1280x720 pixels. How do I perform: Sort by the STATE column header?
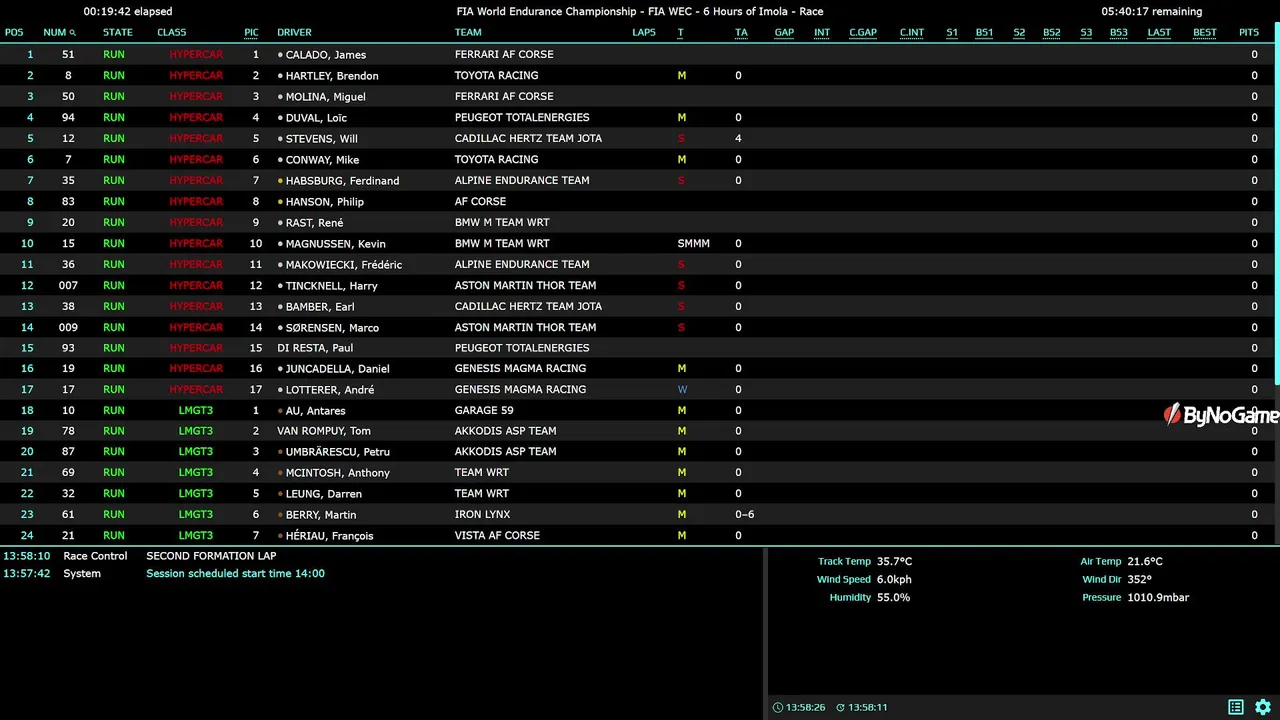(117, 33)
